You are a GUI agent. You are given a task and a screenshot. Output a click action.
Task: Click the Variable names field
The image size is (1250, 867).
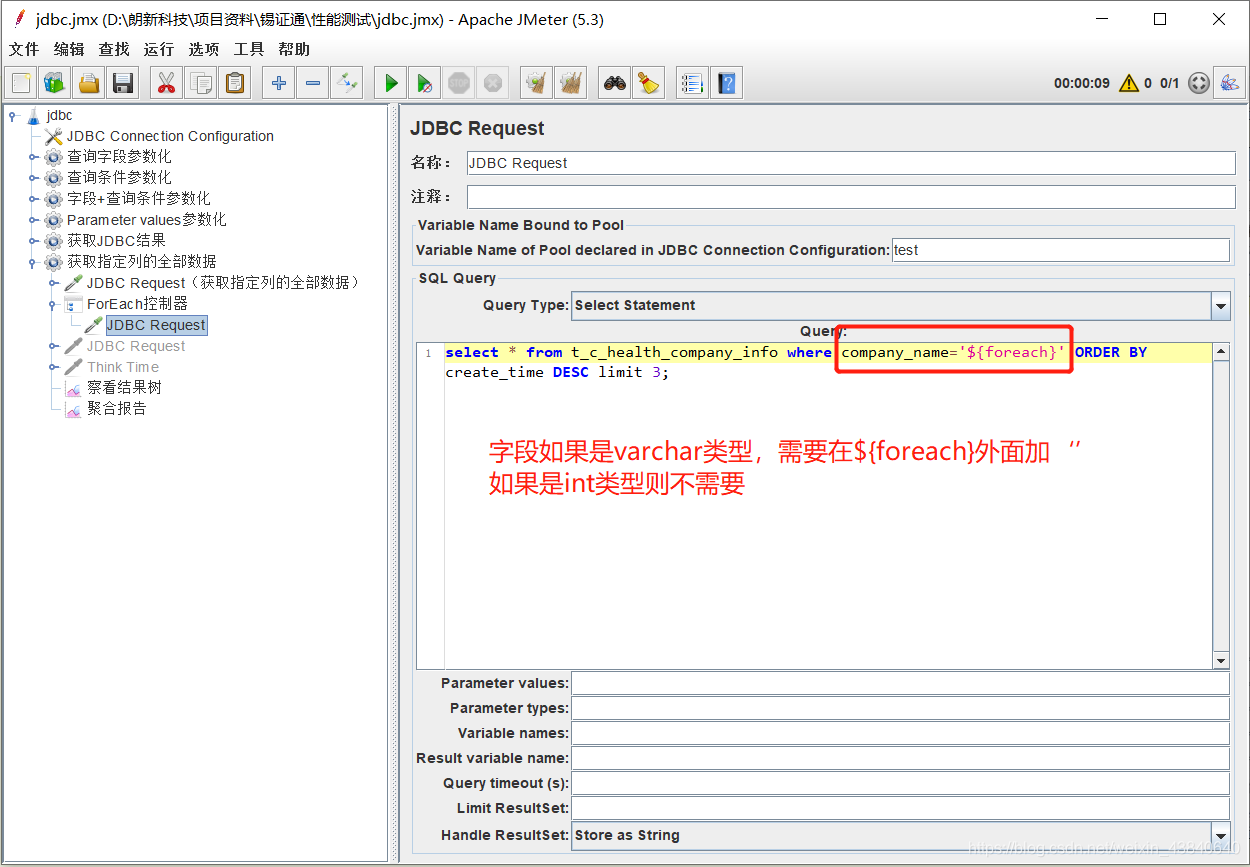pyautogui.click(x=900, y=733)
